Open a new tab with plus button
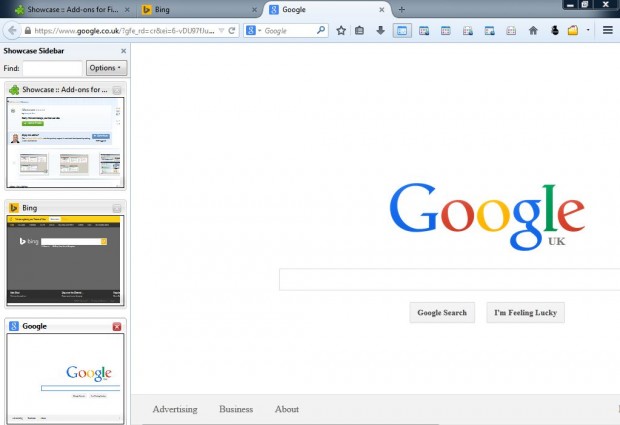This screenshot has height=425, width=620. pyautogui.click(x=402, y=10)
